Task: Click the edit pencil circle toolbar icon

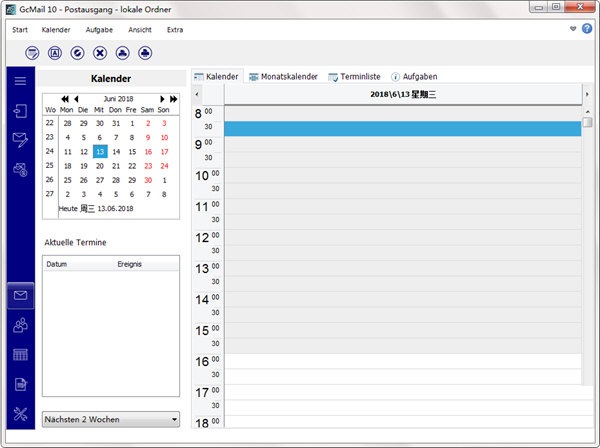Action: (x=77, y=53)
